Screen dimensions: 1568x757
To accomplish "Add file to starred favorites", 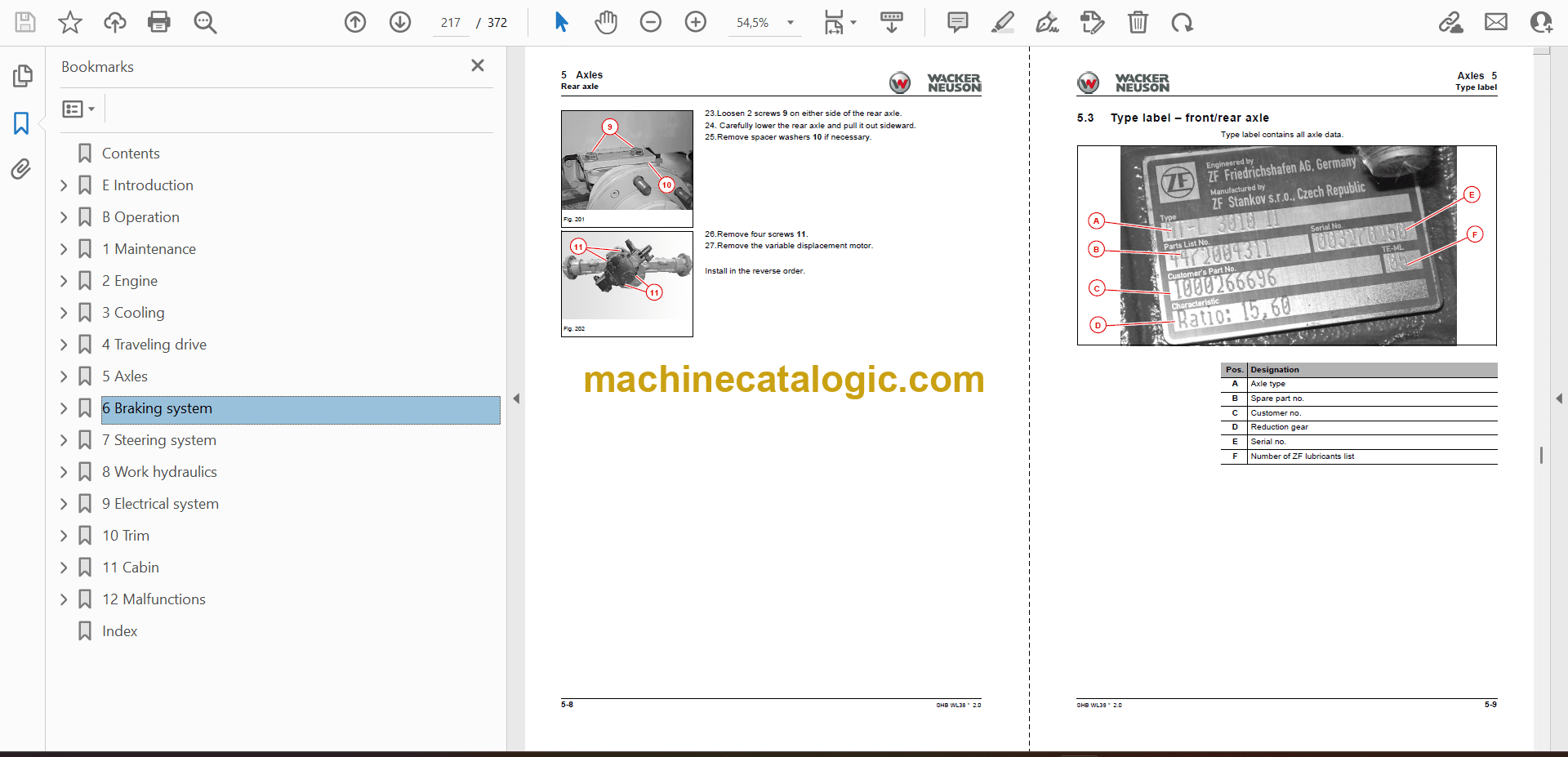I will (x=70, y=22).
